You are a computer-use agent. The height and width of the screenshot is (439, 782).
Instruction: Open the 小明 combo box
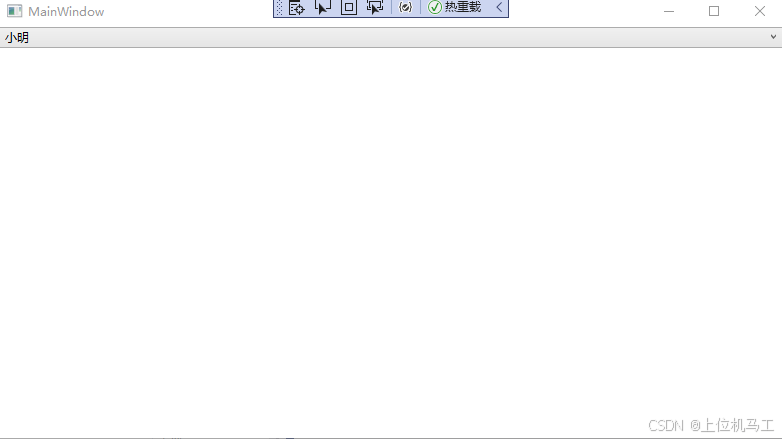391,37
